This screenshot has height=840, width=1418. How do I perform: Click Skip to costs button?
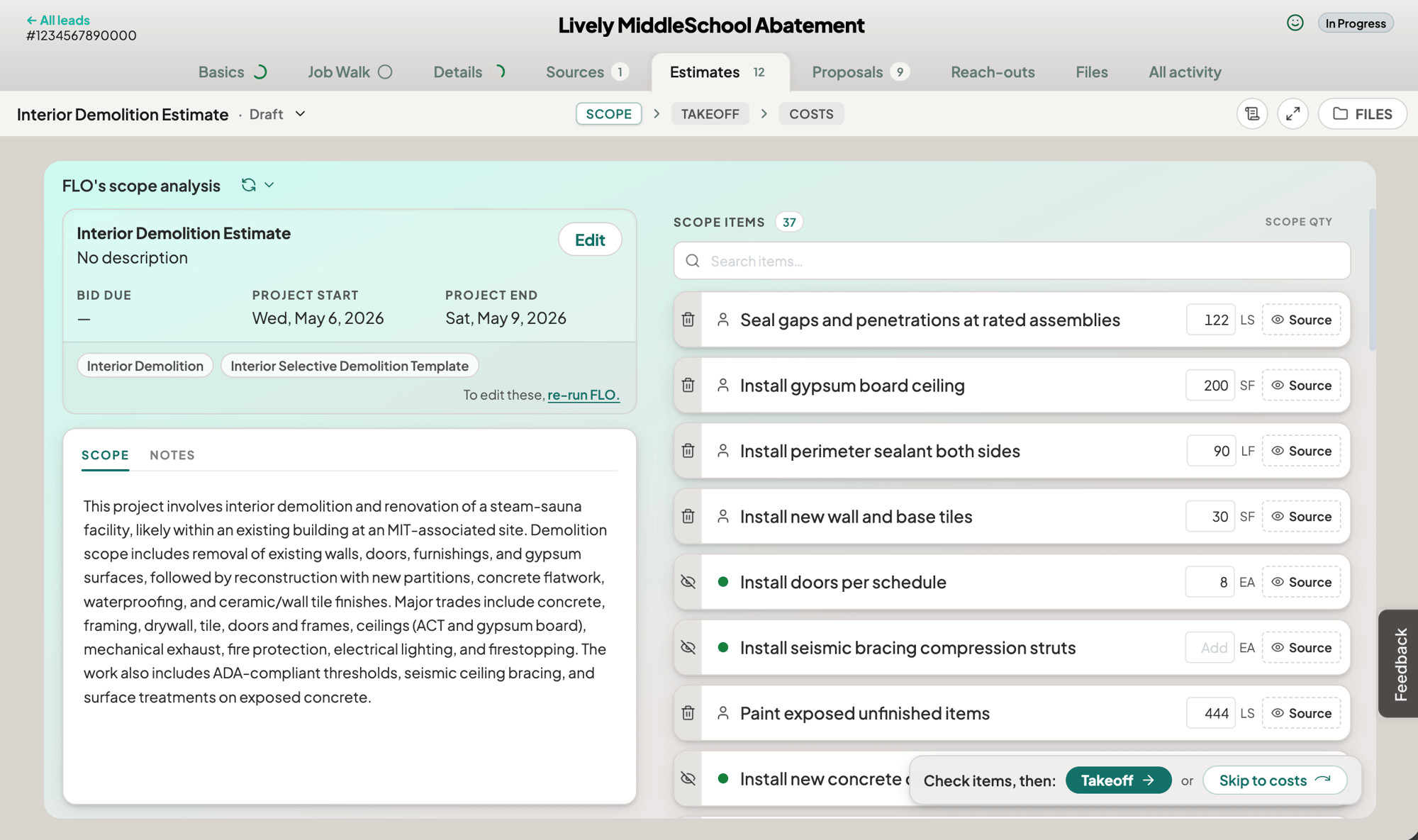point(1275,780)
